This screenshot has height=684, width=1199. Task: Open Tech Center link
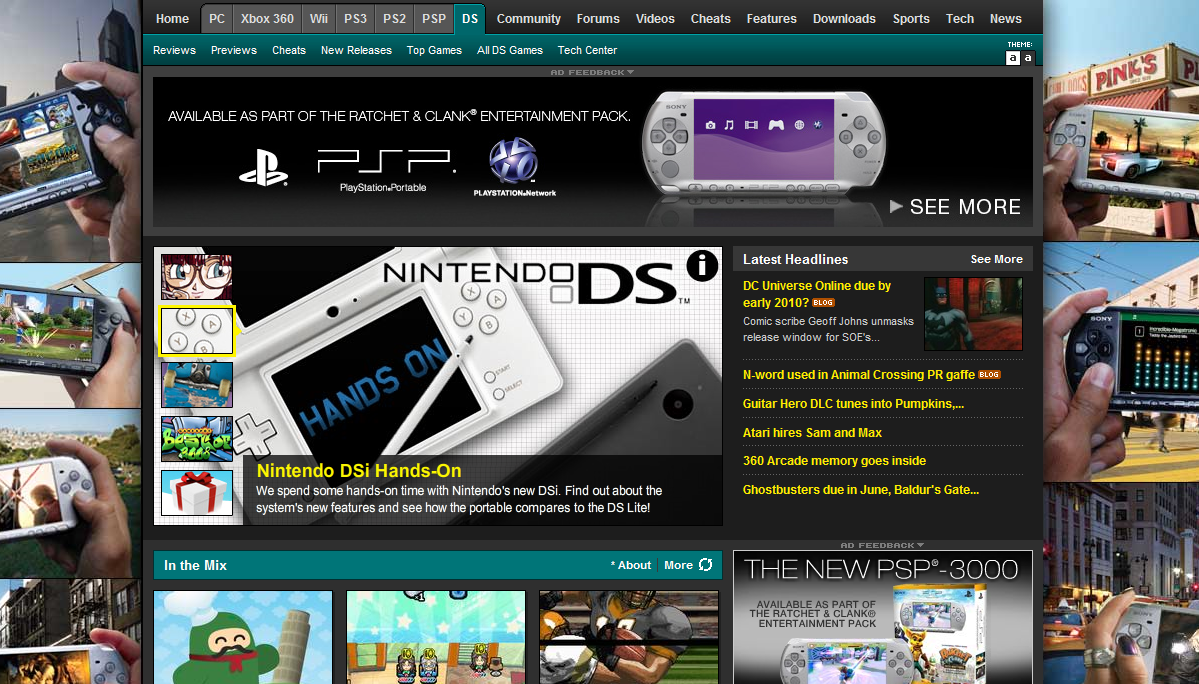click(587, 50)
